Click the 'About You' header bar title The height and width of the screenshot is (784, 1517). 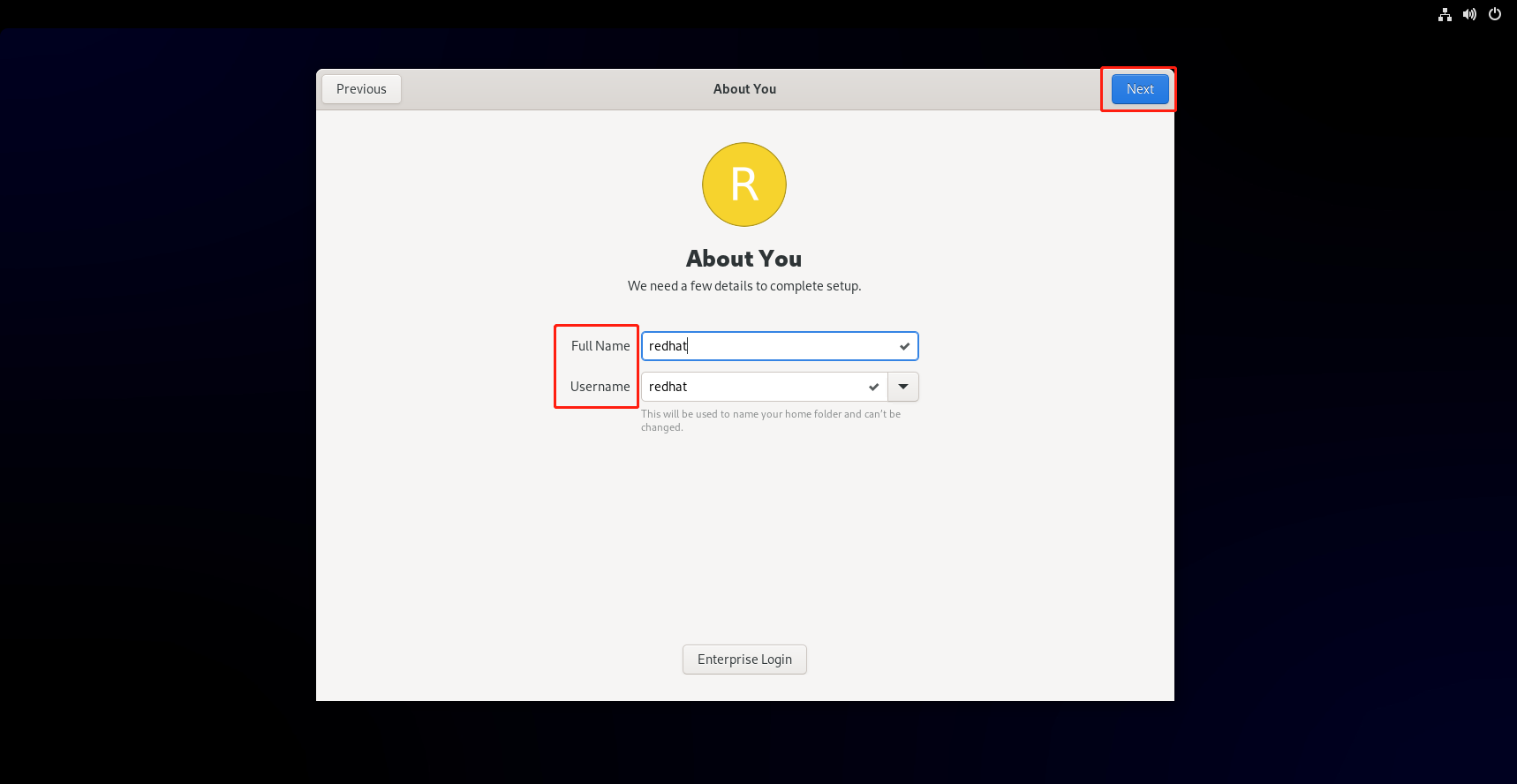tap(744, 89)
